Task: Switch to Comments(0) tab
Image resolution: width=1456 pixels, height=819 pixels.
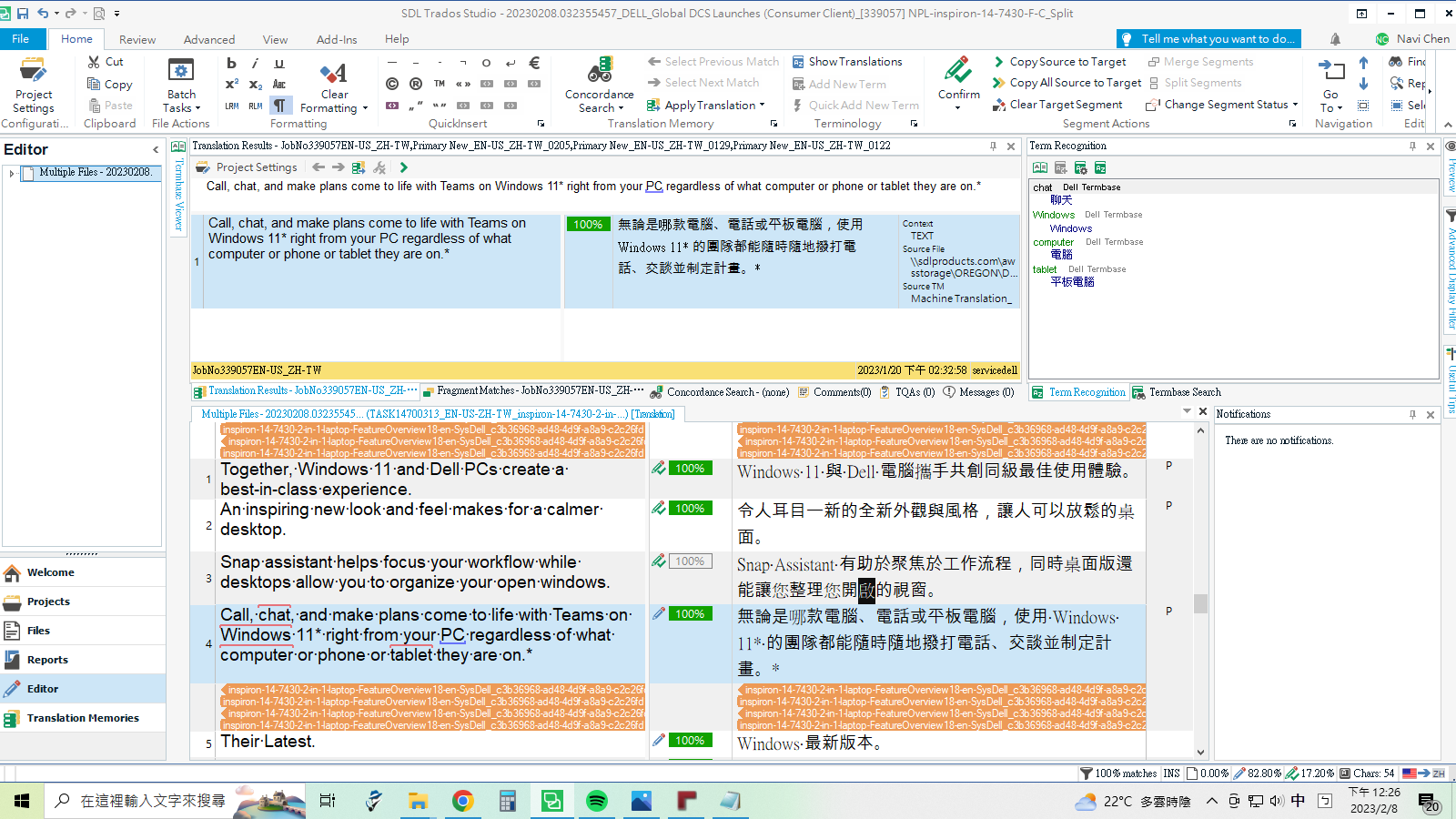Action: 834,392
